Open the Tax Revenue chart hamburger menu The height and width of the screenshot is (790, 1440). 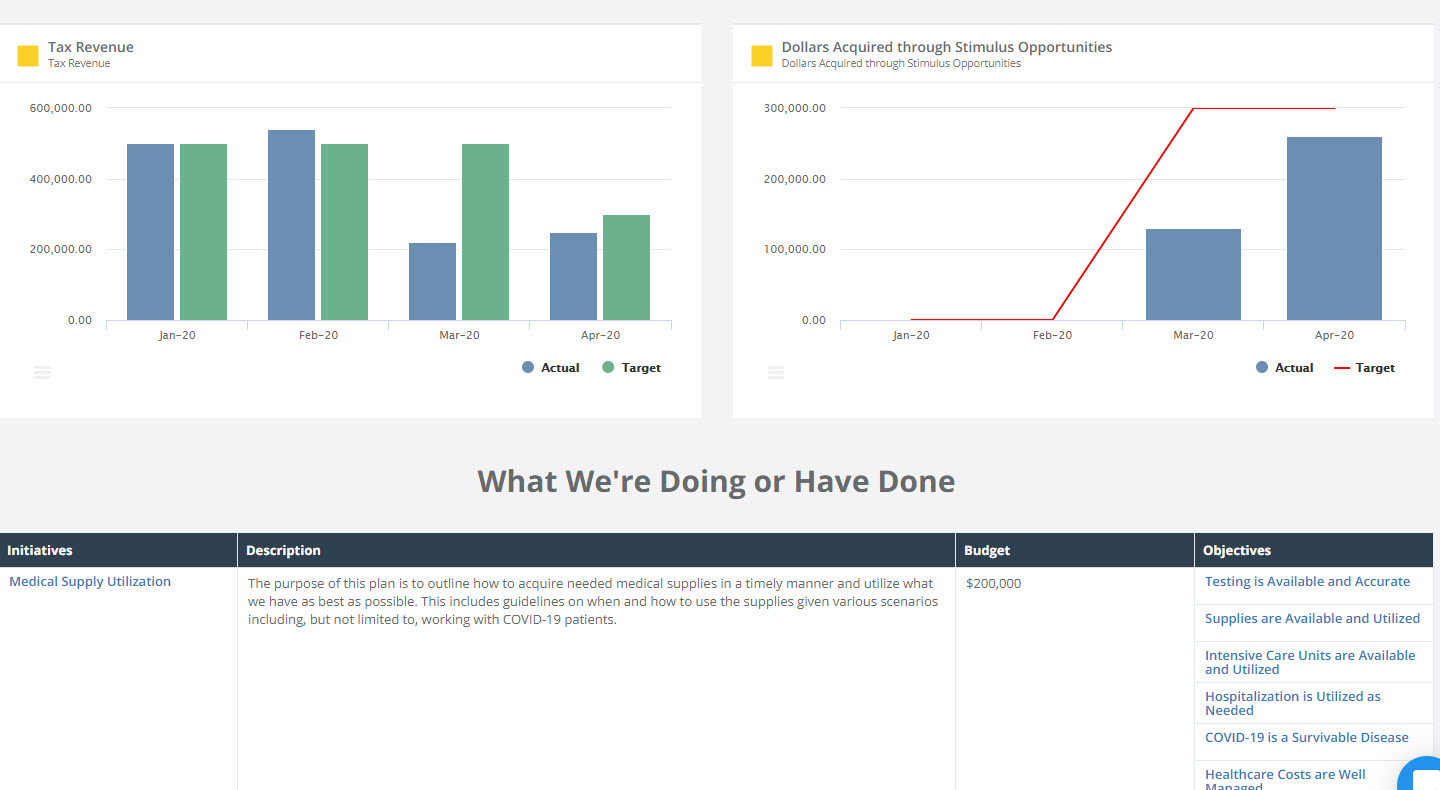[x=42, y=372]
